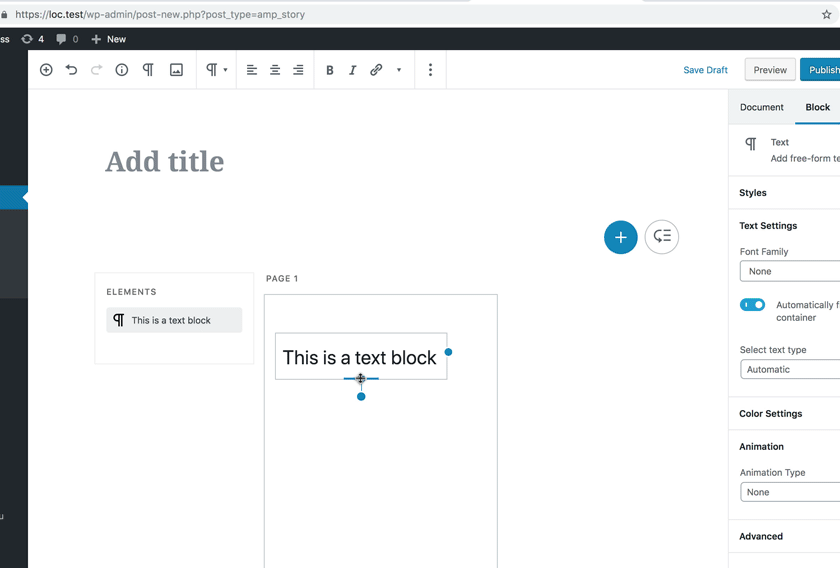Open the change block type paragraph dropdown
The width and height of the screenshot is (840, 568).
tap(216, 70)
